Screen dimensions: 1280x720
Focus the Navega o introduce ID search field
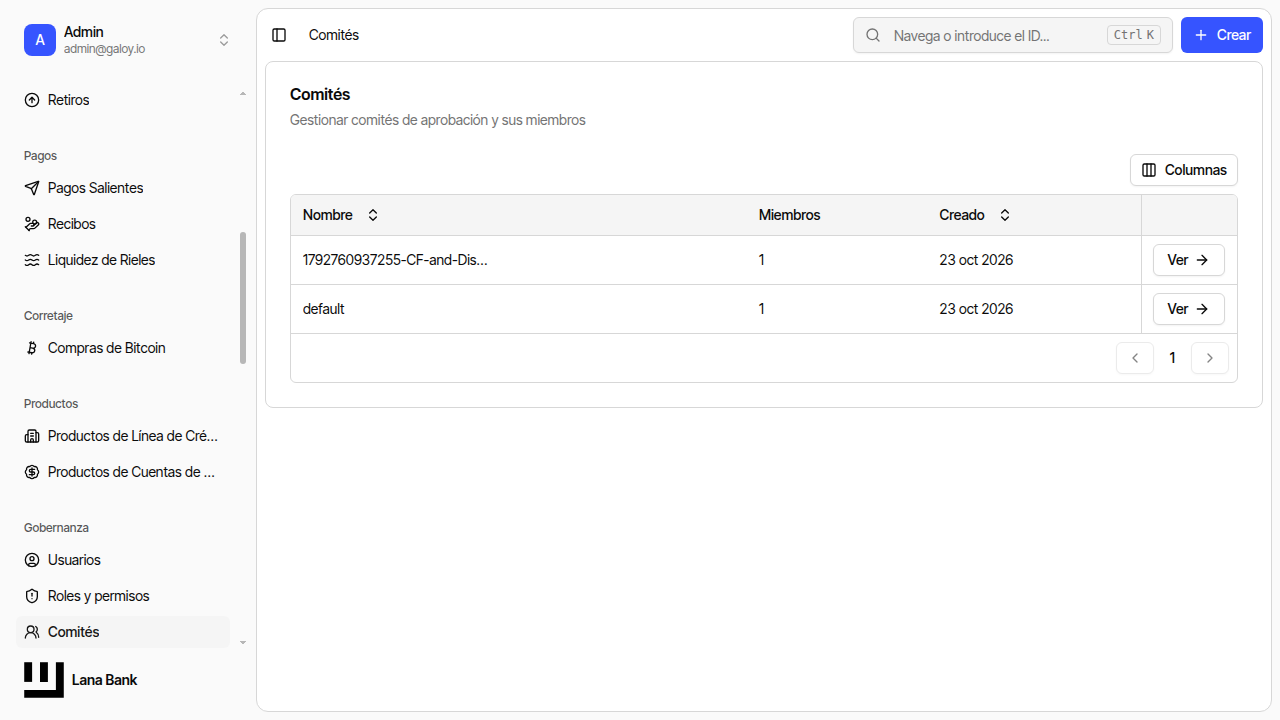[1013, 35]
